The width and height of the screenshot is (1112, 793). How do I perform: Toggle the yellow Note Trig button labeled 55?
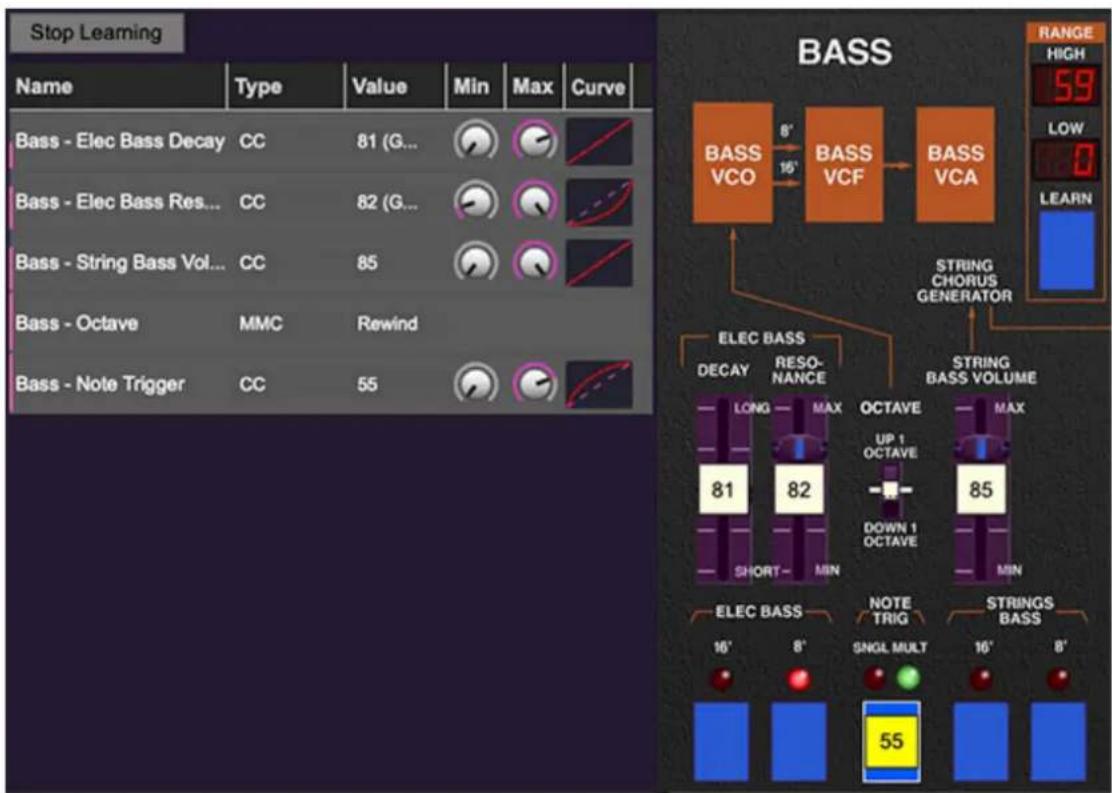tap(891, 741)
